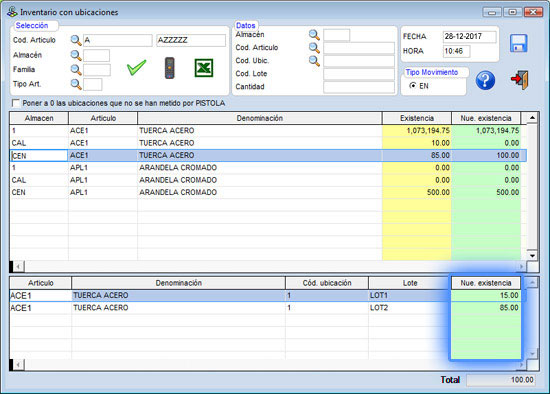Click the Cantidad input field

(359, 87)
